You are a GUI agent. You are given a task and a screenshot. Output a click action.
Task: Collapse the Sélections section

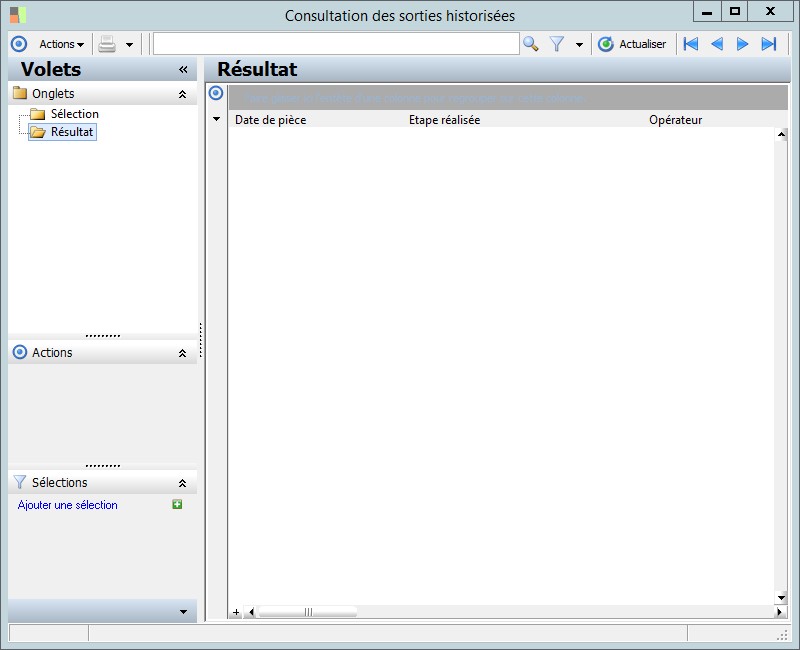(x=182, y=483)
